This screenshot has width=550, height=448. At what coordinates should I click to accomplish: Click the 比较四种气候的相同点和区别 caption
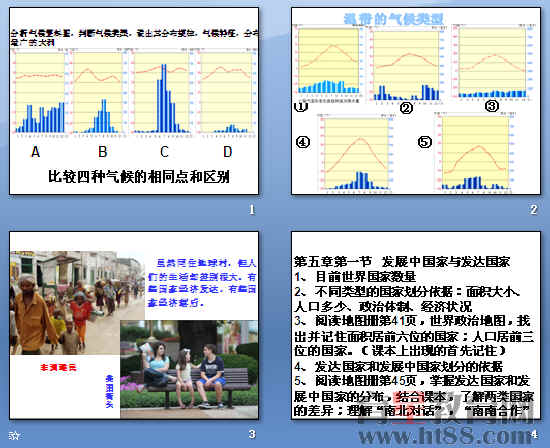click(139, 176)
